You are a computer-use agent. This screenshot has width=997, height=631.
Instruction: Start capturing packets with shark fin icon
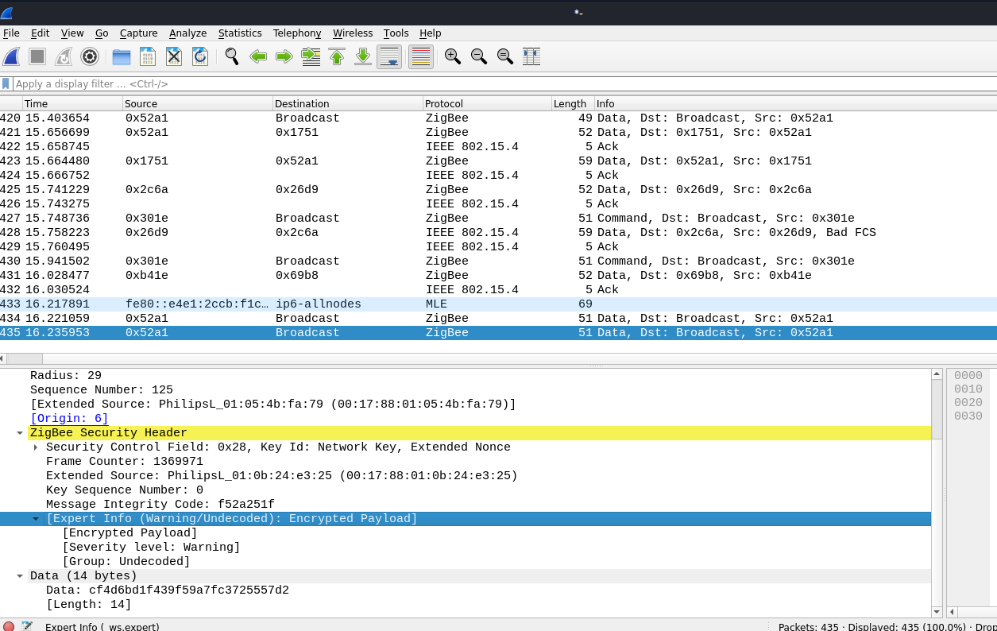11,57
